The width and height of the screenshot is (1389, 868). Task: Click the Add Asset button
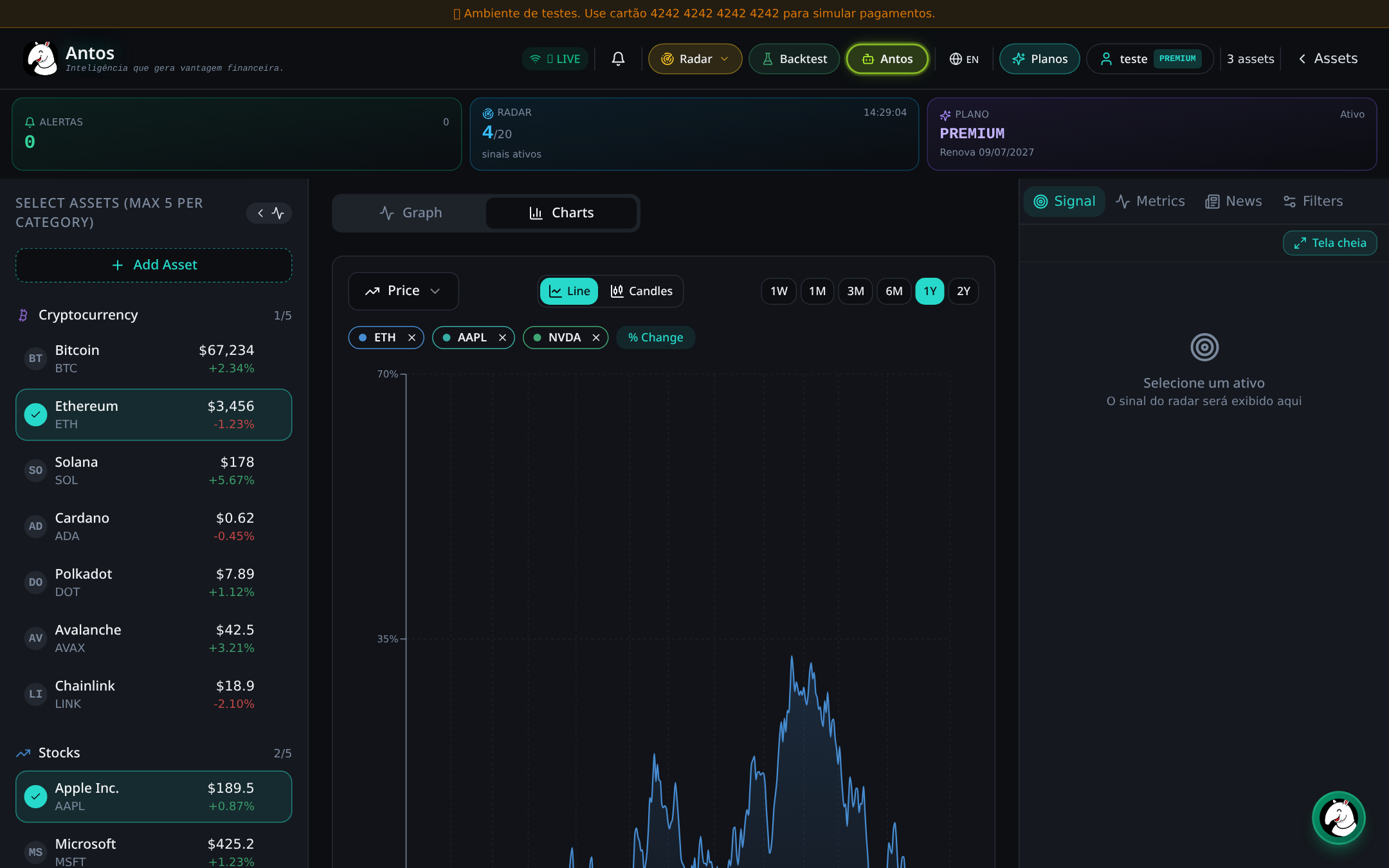coord(154,265)
